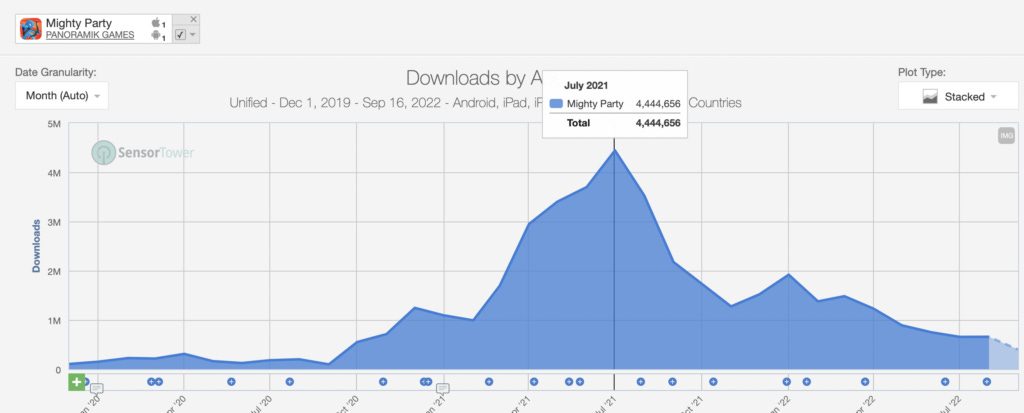Click the 3M label on the y-axis
This screenshot has height=413, width=1024.
(53, 222)
